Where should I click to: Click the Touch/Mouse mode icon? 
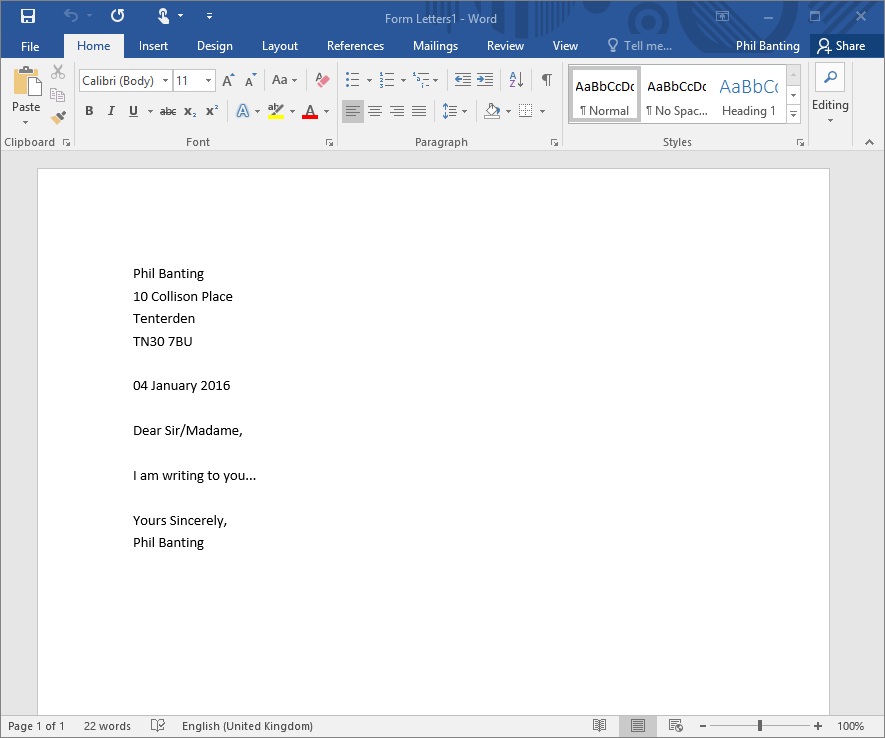click(x=163, y=16)
